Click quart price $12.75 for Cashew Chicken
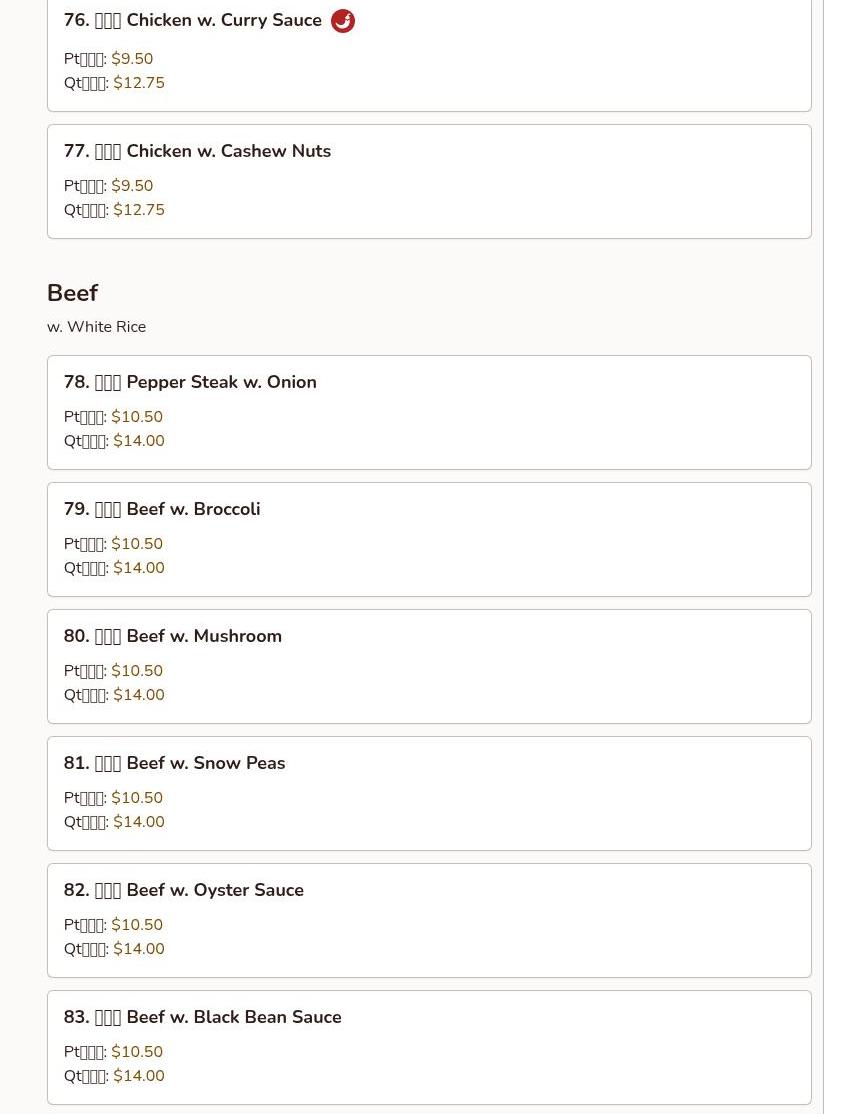Screen dimensions: 844x1114 click(x=139, y=210)
